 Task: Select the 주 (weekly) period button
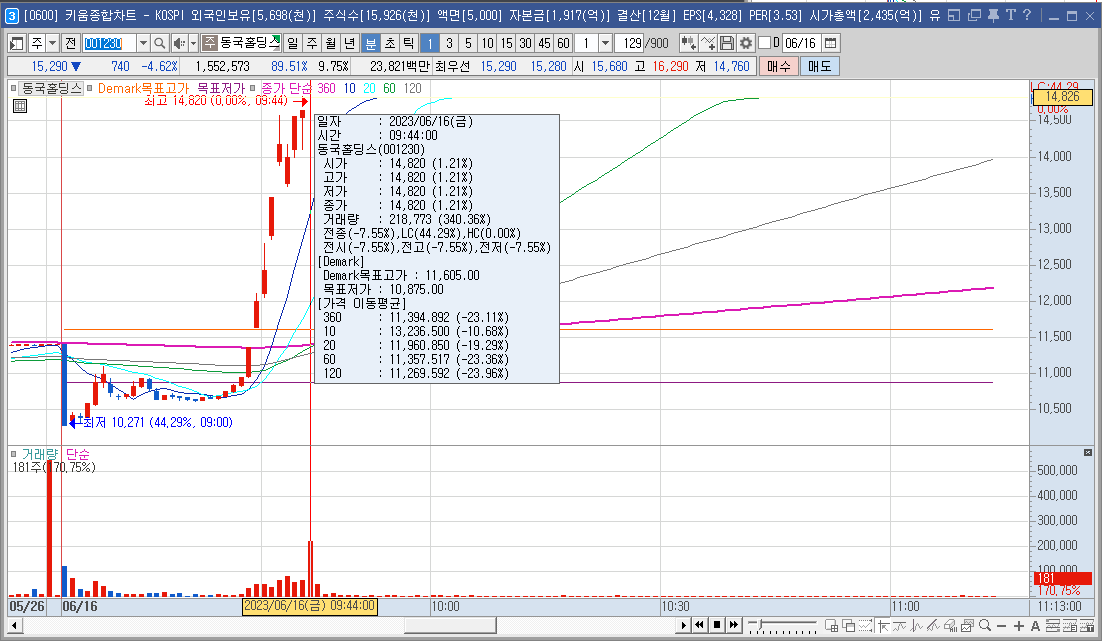(312, 43)
